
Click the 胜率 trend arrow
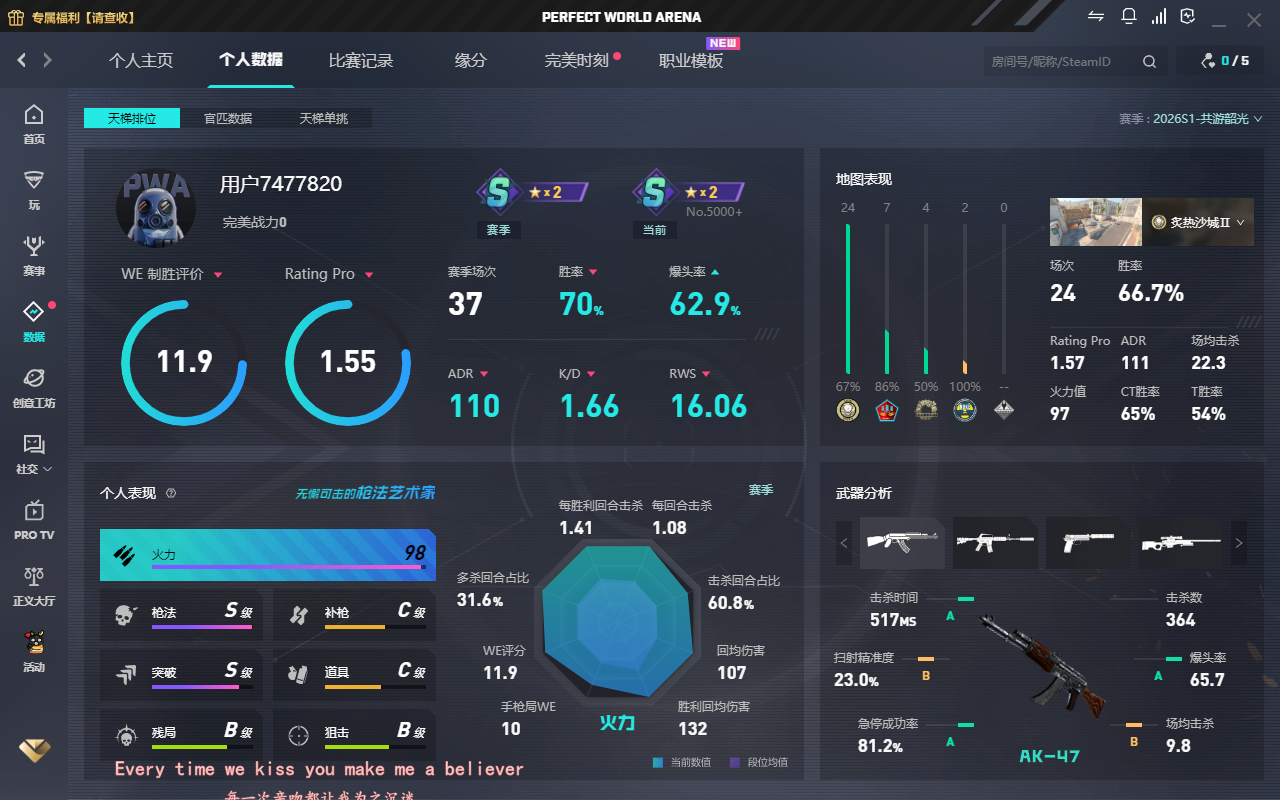coord(593,272)
